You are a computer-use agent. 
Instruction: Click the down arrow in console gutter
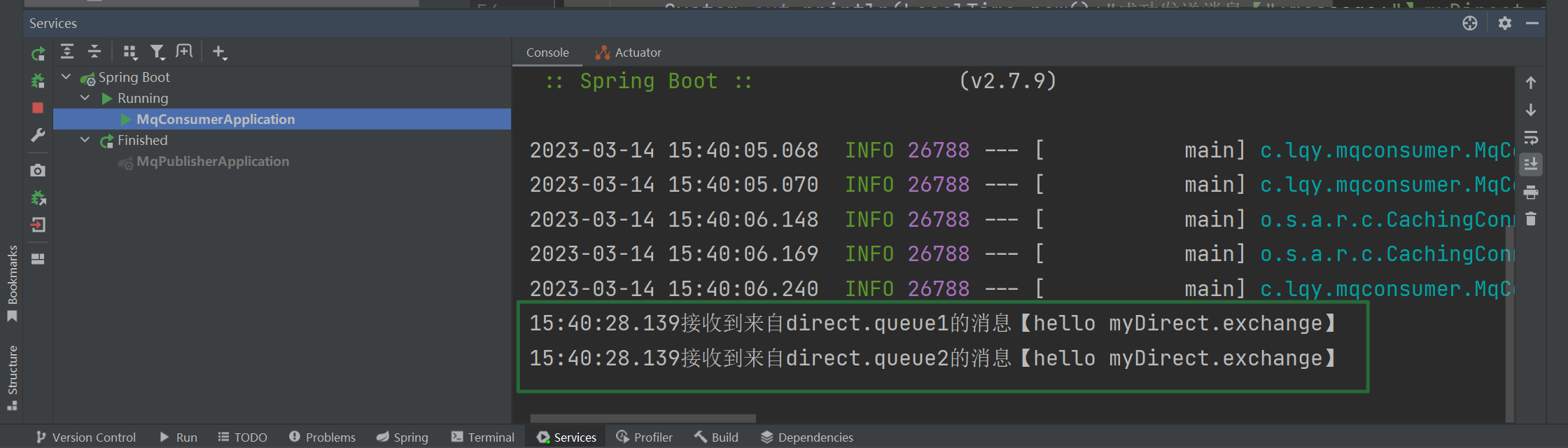(x=1531, y=110)
